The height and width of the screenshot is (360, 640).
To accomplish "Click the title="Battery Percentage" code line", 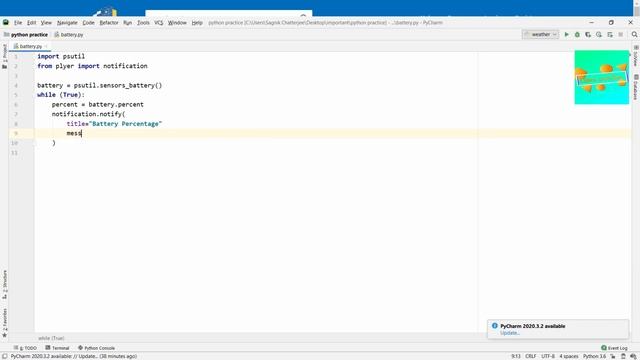I will pos(114,124).
